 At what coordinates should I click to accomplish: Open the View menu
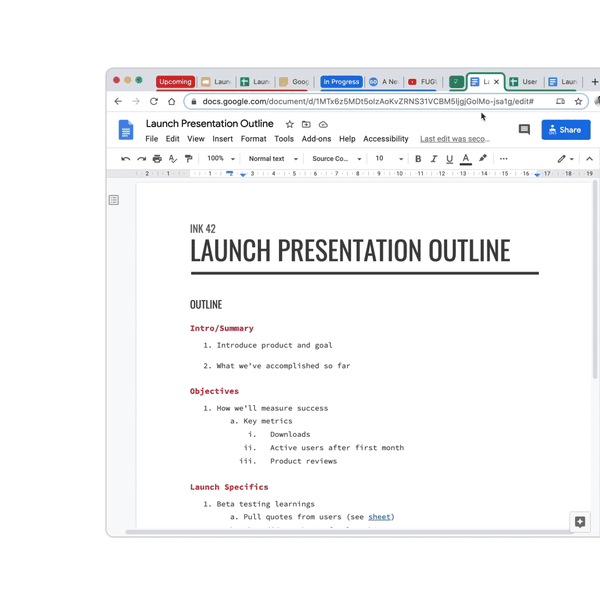click(x=196, y=139)
